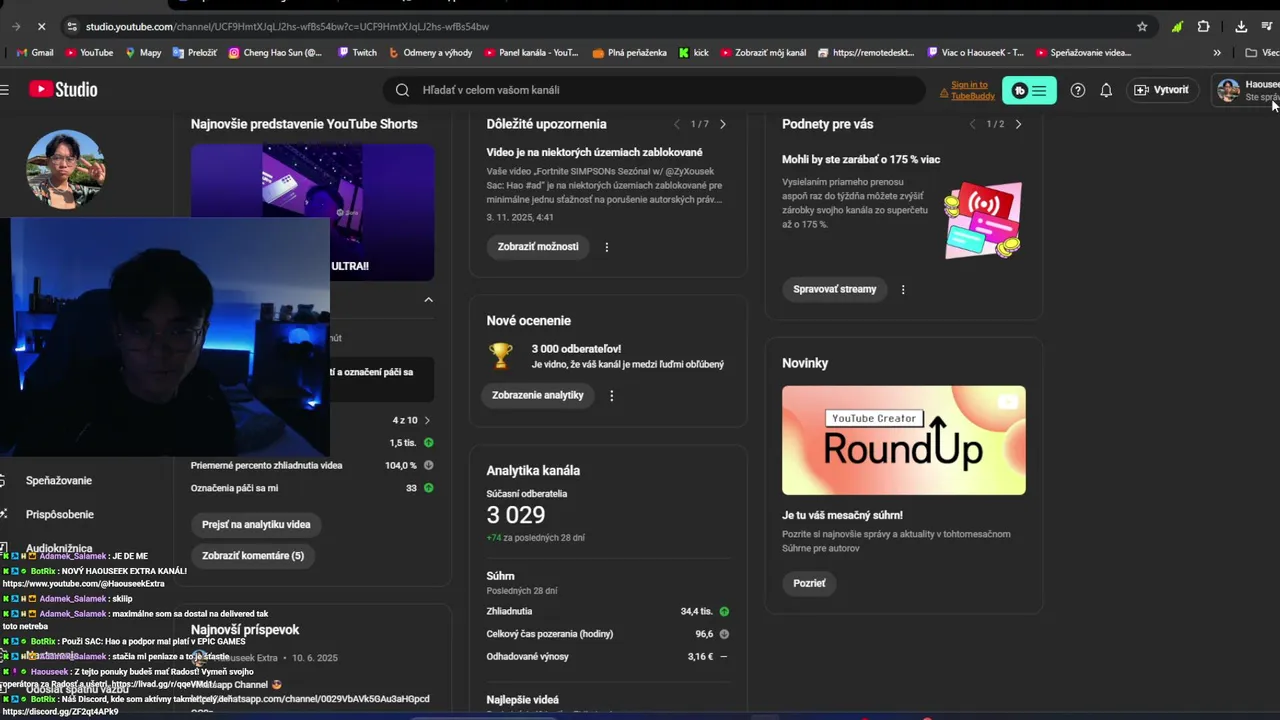The image size is (1280, 720).
Task: Open the Mapy bookmark
Action: (143, 52)
